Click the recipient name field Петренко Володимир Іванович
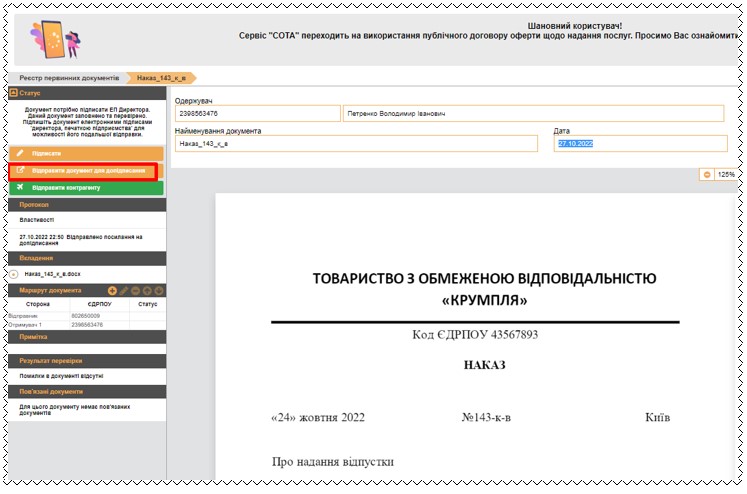The width and height of the screenshot is (747, 494). pos(534,113)
